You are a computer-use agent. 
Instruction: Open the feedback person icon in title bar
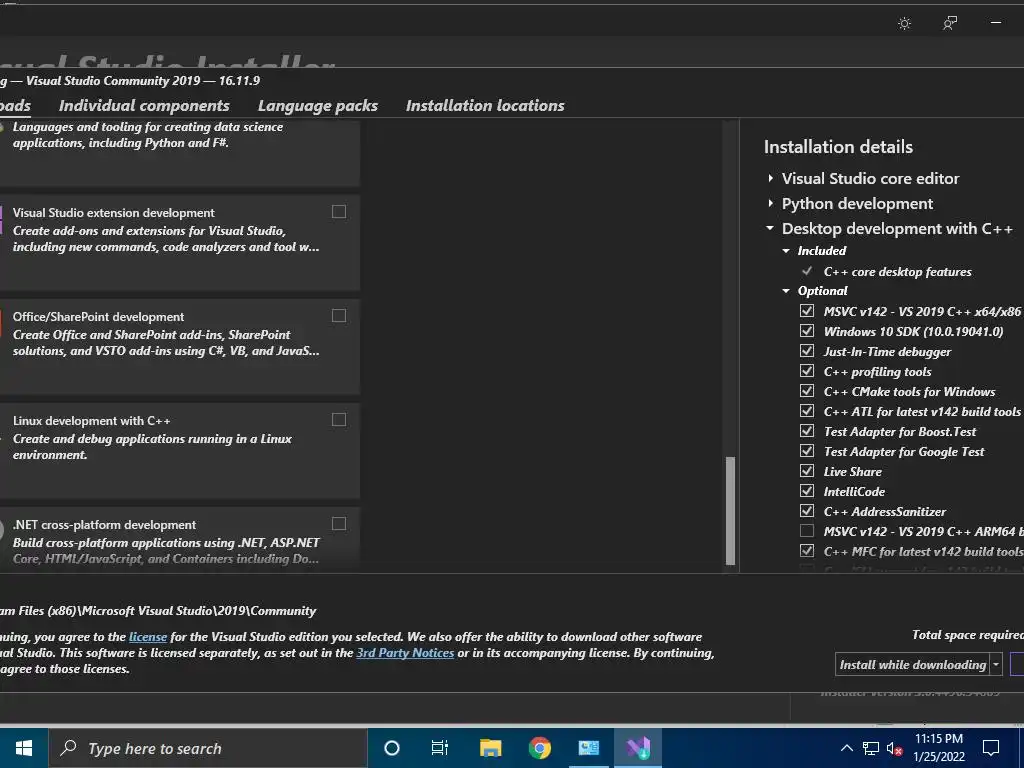(950, 24)
